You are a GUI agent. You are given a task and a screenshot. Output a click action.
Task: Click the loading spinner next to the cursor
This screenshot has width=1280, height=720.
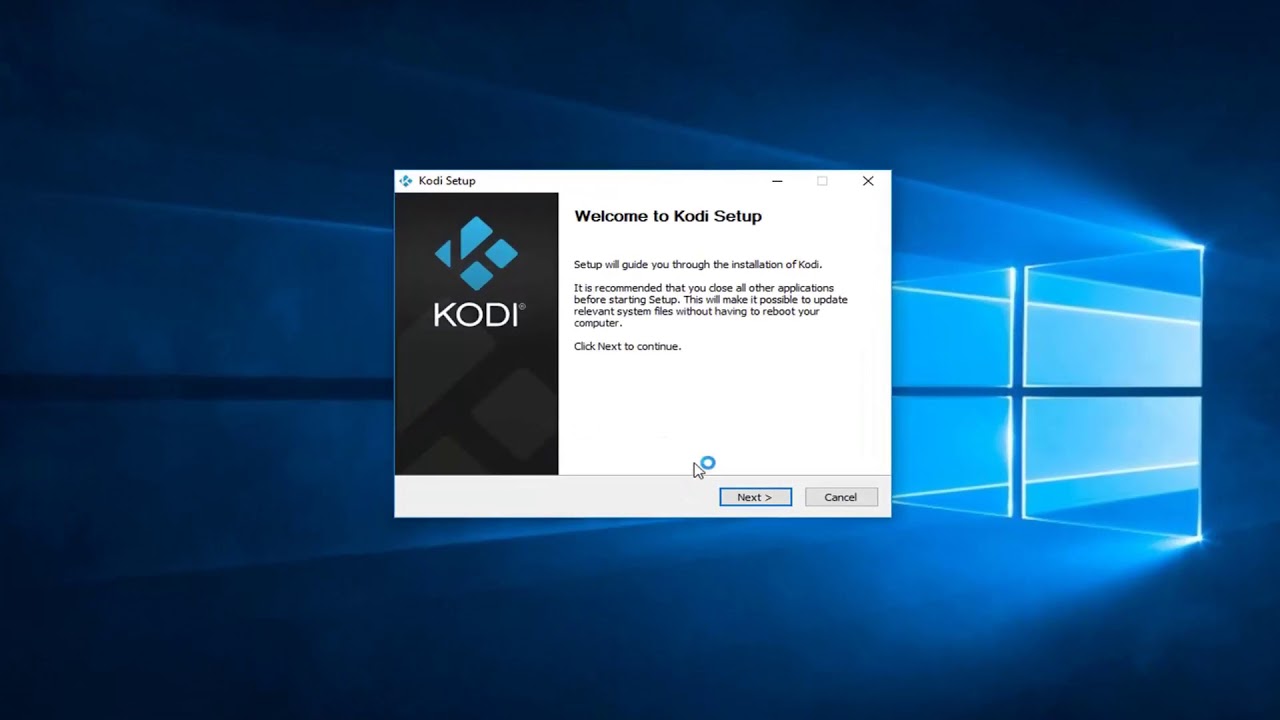pos(707,463)
